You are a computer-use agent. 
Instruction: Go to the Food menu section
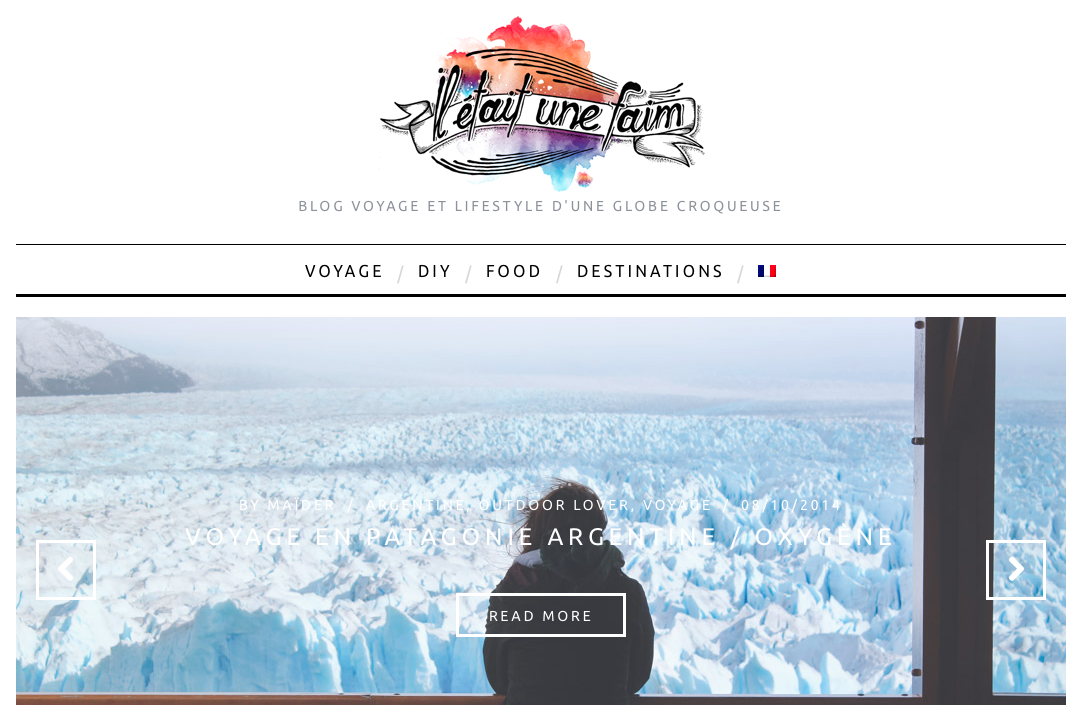coord(513,271)
